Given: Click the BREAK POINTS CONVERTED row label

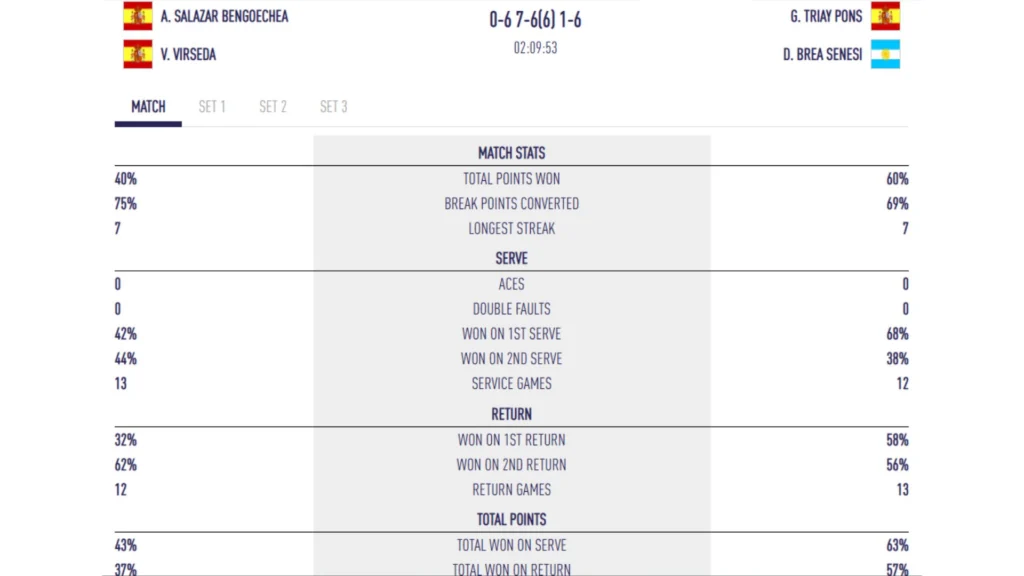Looking at the screenshot, I should pyautogui.click(x=511, y=203).
